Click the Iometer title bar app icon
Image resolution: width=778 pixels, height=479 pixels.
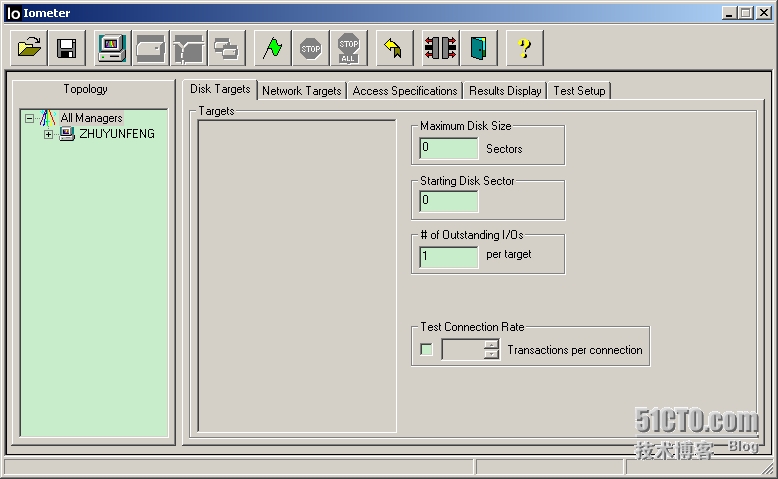13,13
